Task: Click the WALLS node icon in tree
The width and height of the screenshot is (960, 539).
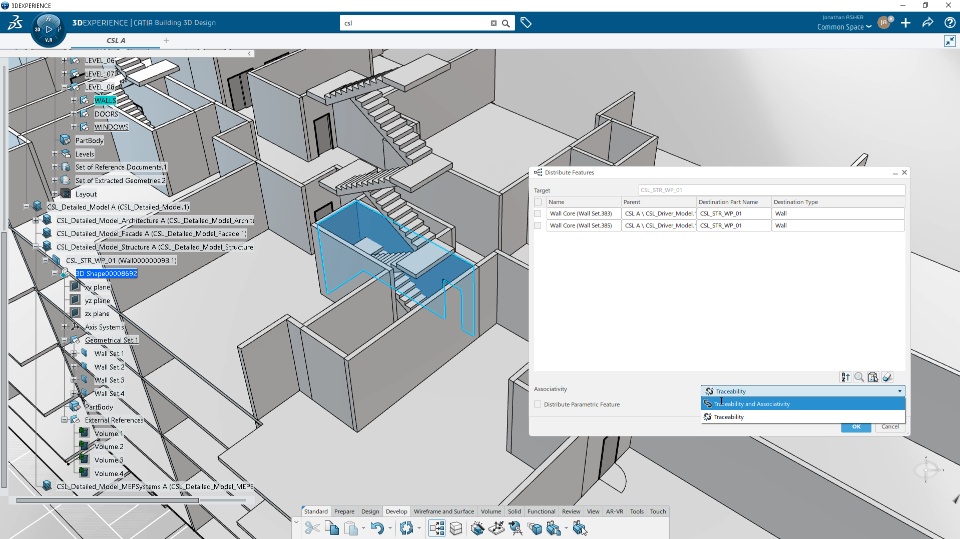Action: tap(84, 100)
